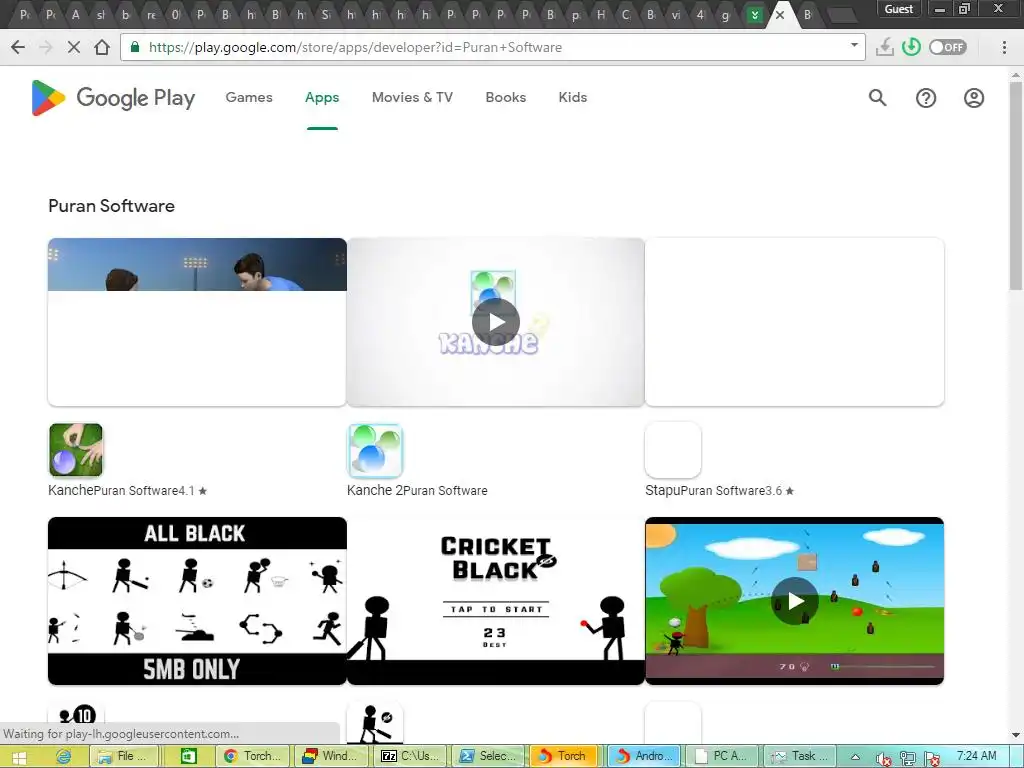The height and width of the screenshot is (768, 1024).
Task: Click the Puran Software heading
Action: point(112,206)
